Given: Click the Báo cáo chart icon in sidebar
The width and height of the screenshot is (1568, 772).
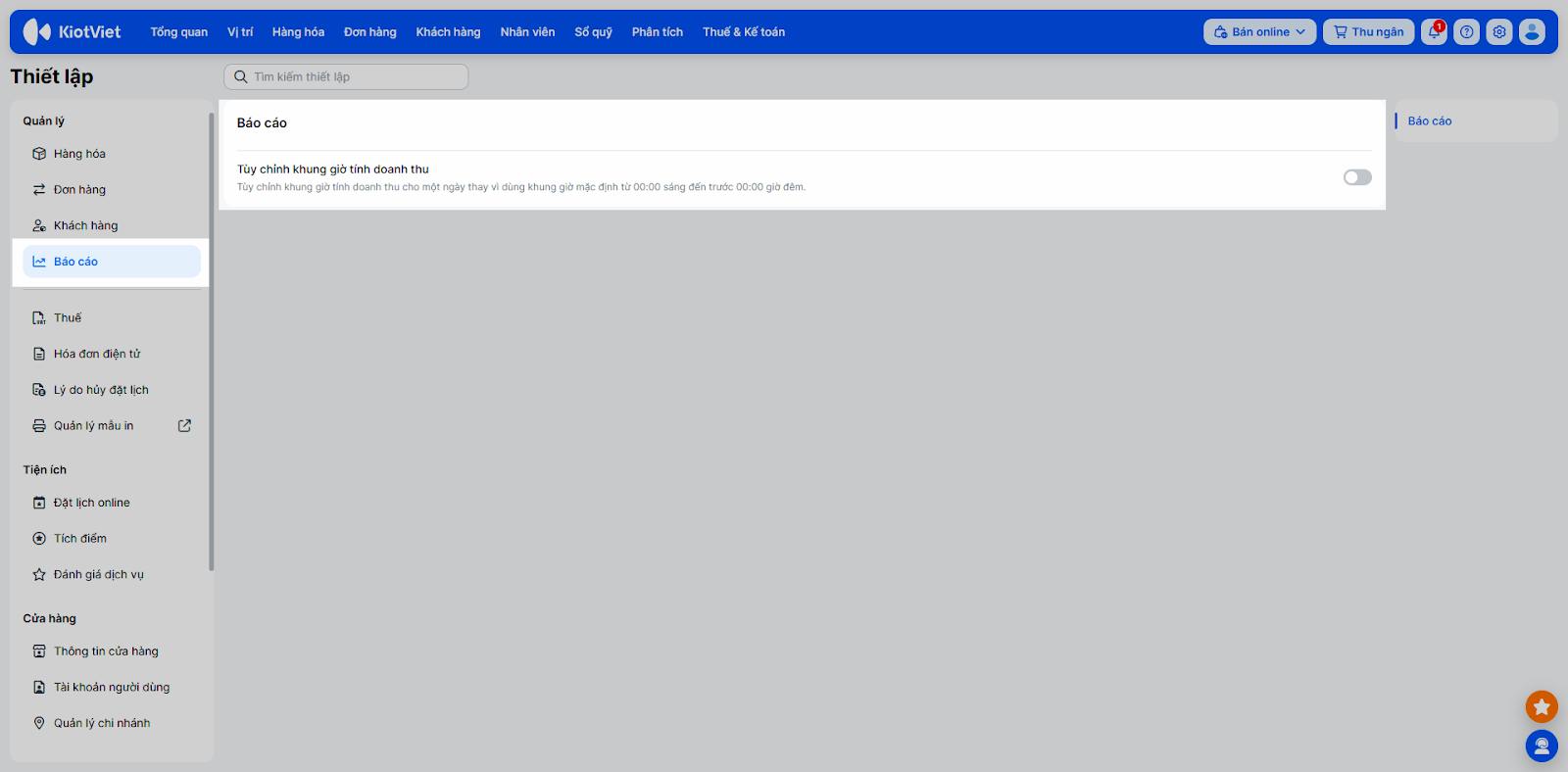Looking at the screenshot, I should (39, 262).
